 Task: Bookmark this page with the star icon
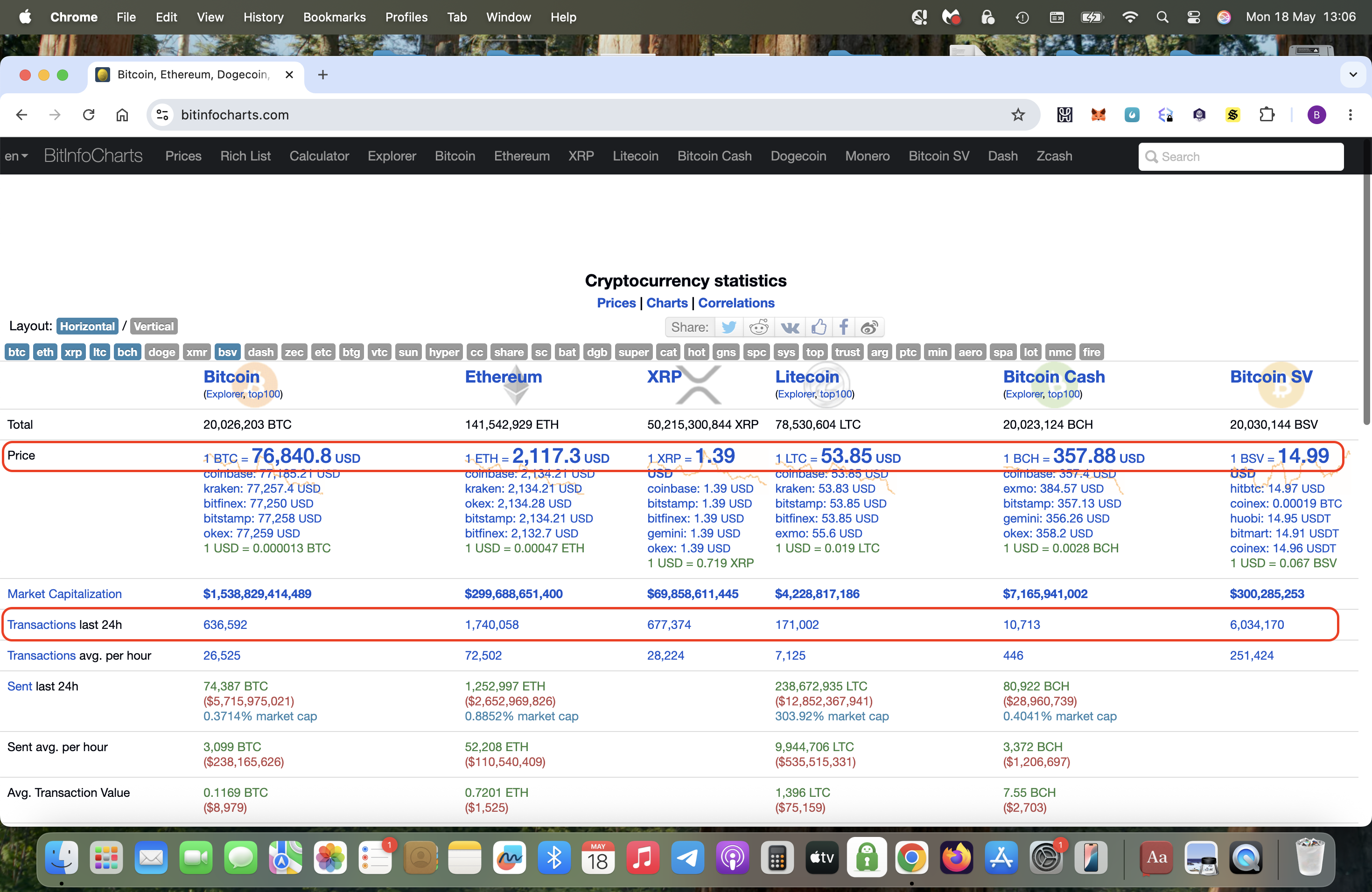tap(1018, 115)
